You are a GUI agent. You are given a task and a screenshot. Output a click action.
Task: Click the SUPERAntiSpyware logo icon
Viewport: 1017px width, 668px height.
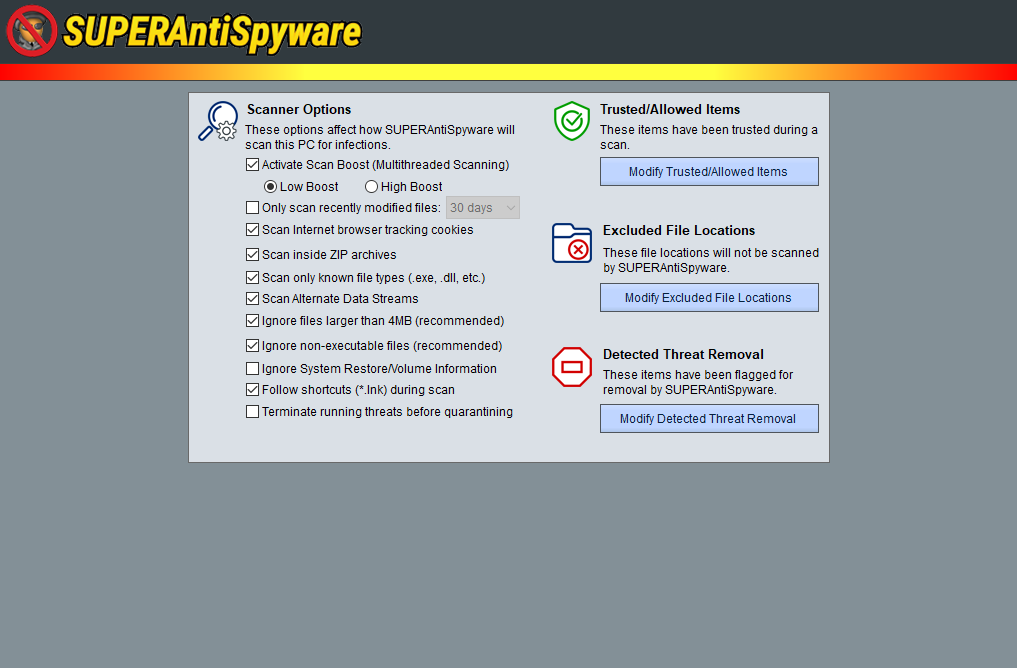tap(32, 31)
